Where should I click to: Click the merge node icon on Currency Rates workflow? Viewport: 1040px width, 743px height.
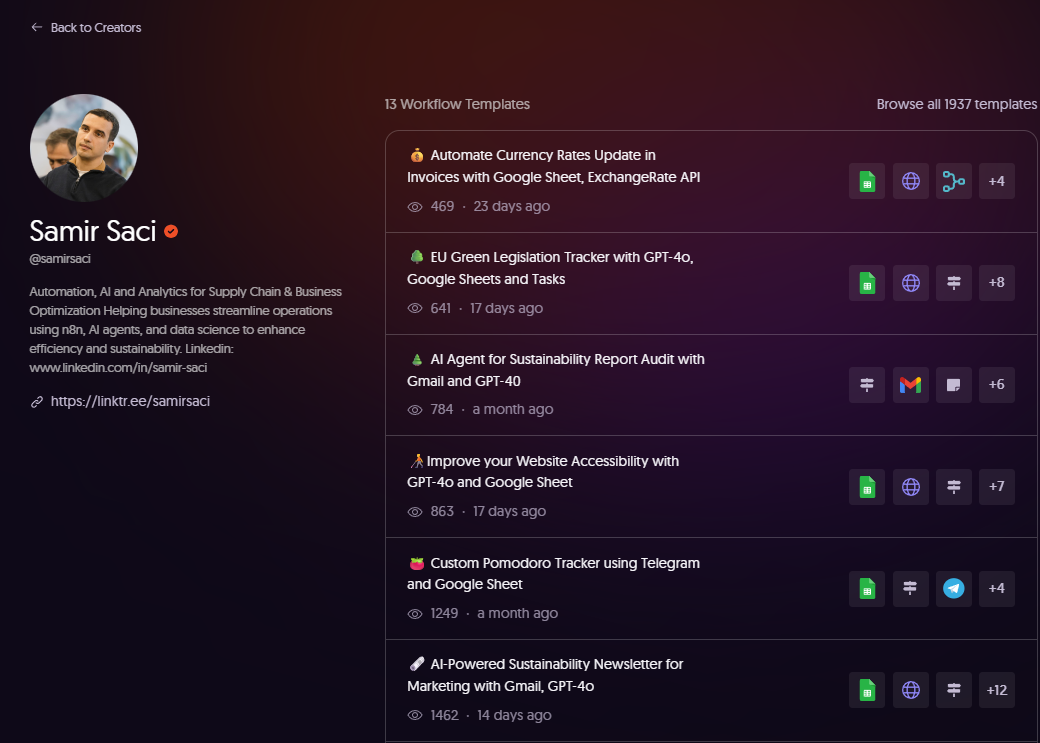[x=954, y=181]
